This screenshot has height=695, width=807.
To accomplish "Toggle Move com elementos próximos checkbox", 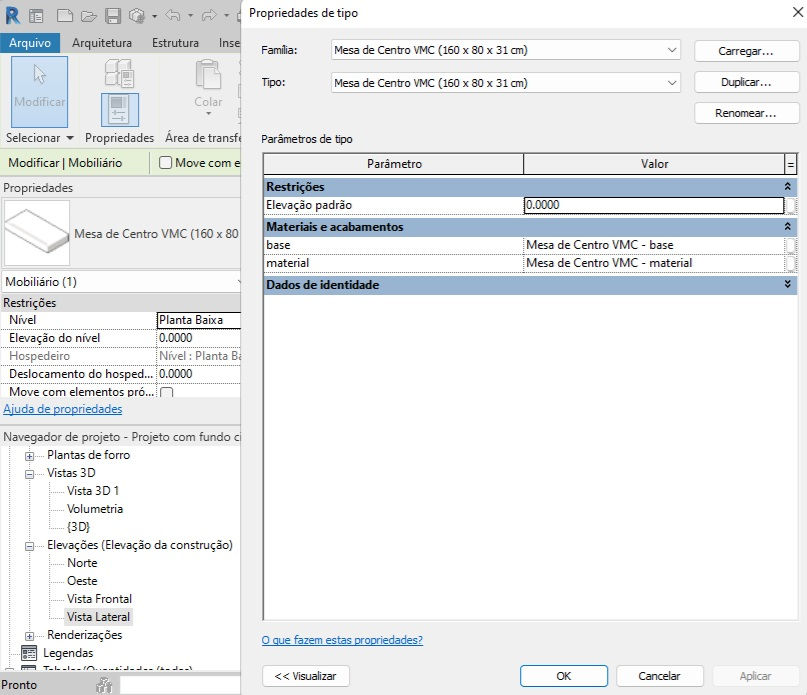I will click(166, 392).
